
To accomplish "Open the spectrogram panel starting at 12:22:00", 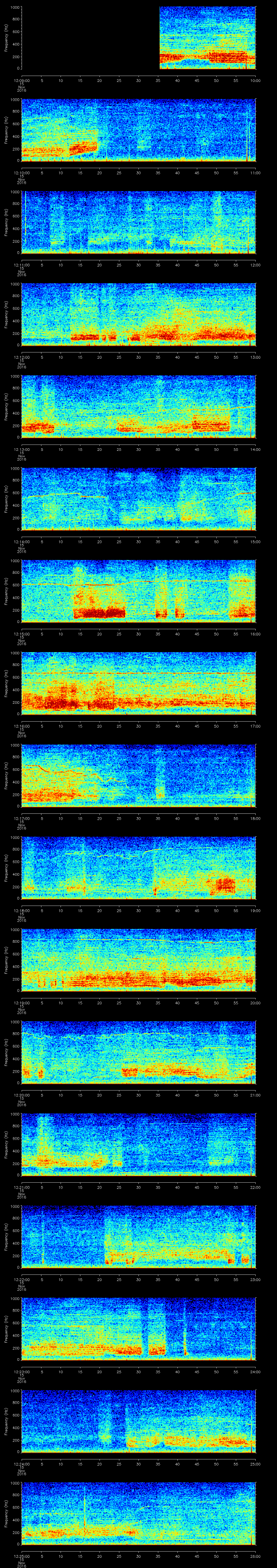I will click(x=138, y=1237).
